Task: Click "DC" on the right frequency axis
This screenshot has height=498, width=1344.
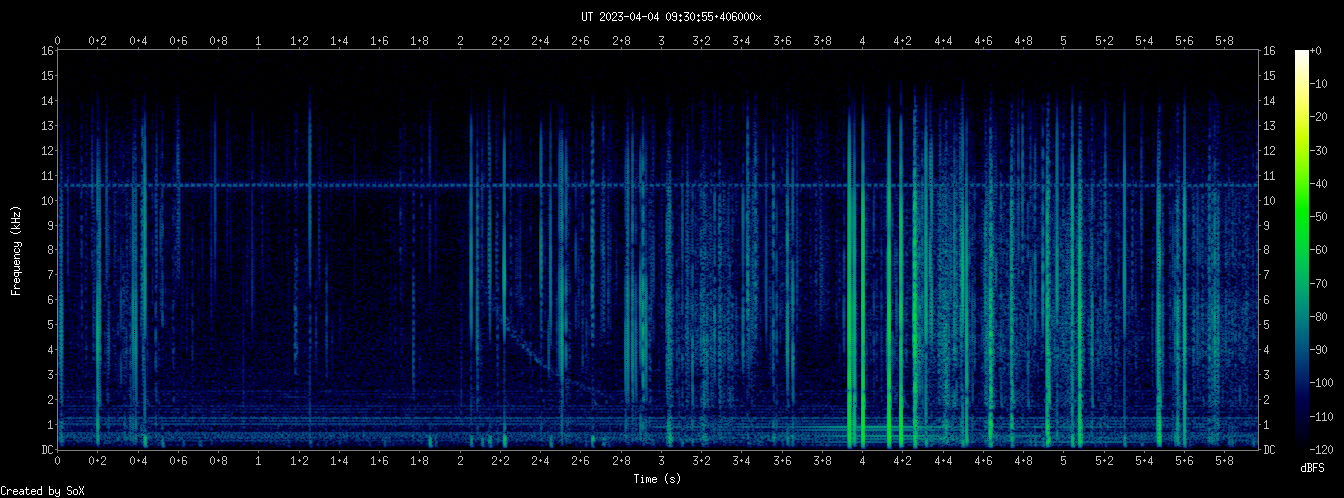Action: (1269, 450)
